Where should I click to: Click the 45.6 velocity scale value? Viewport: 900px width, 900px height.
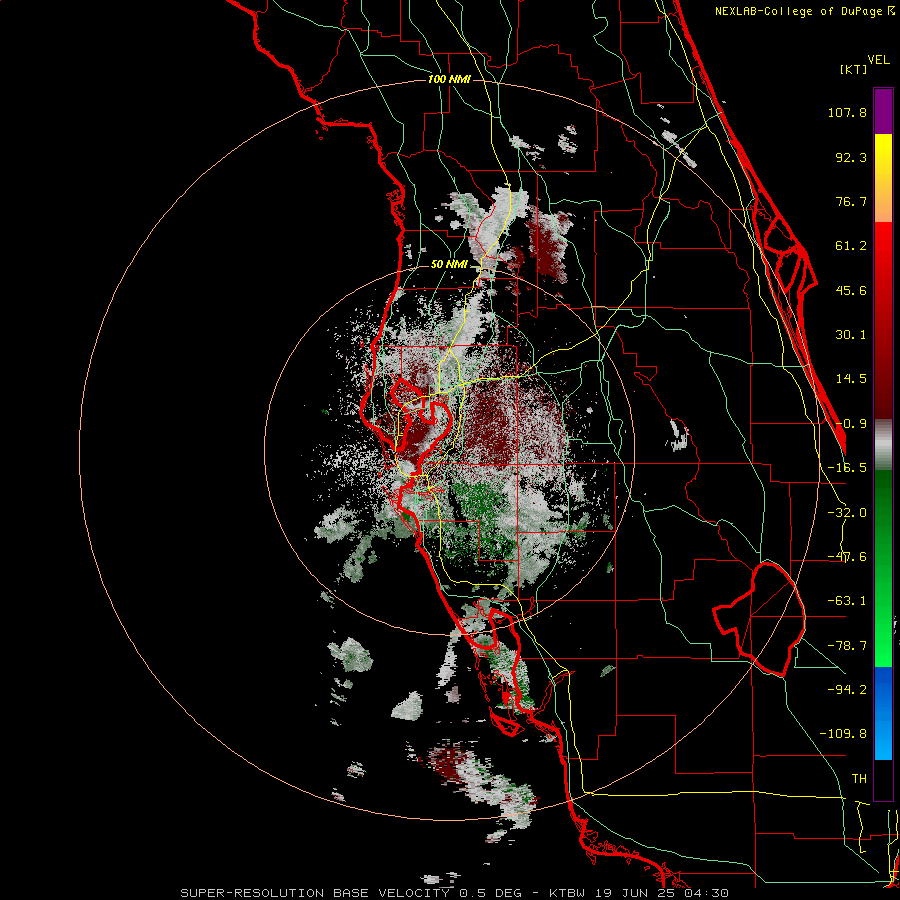coord(851,290)
